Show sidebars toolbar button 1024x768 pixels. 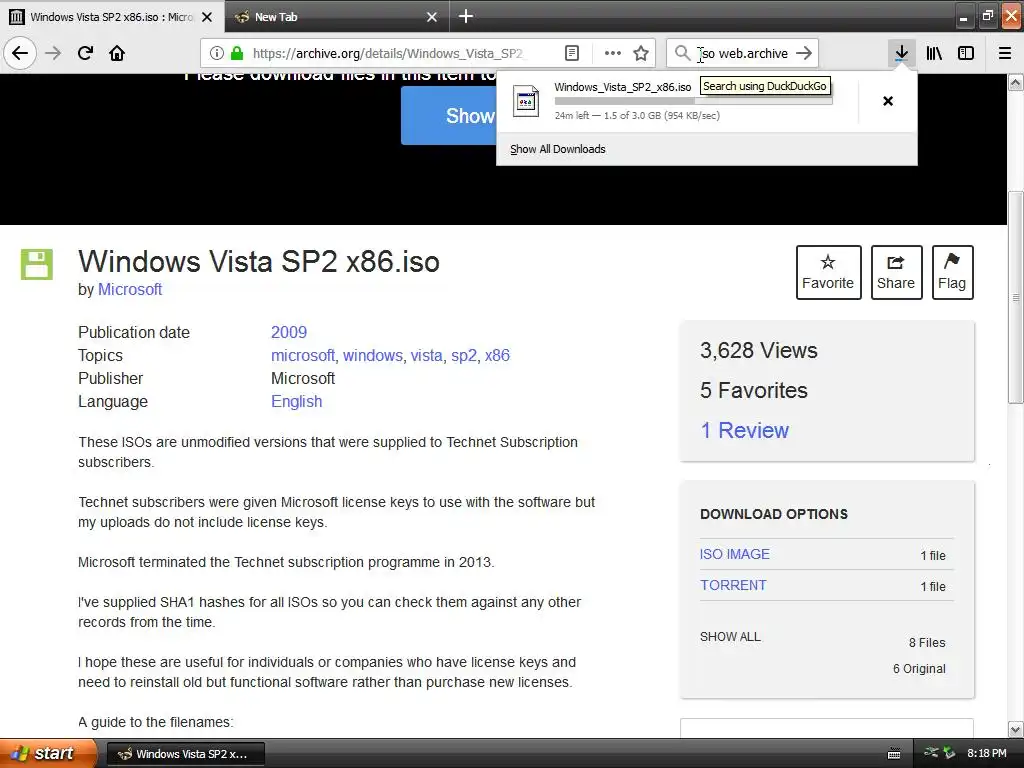966,53
